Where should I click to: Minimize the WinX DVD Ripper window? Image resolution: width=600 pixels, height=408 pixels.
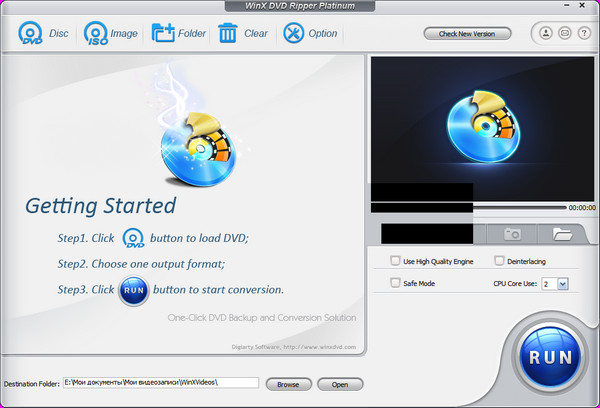point(567,5)
